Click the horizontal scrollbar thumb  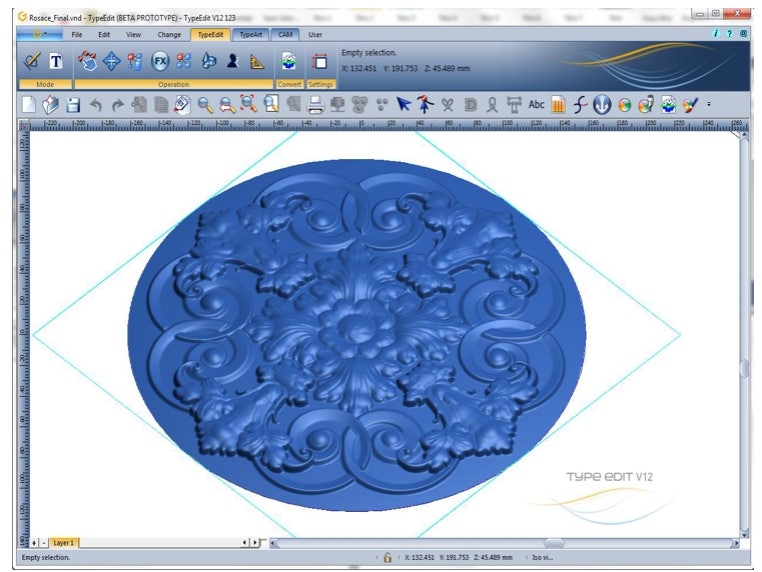[554, 543]
